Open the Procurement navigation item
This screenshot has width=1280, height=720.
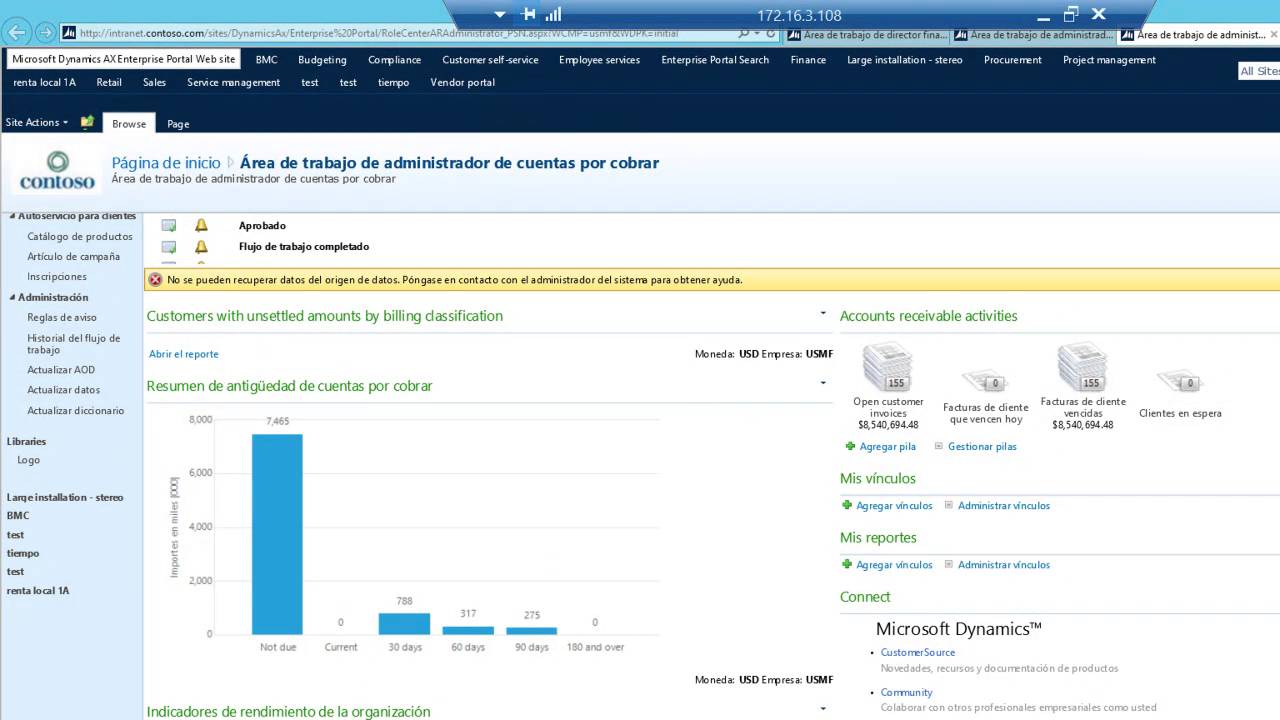[x=1012, y=60]
